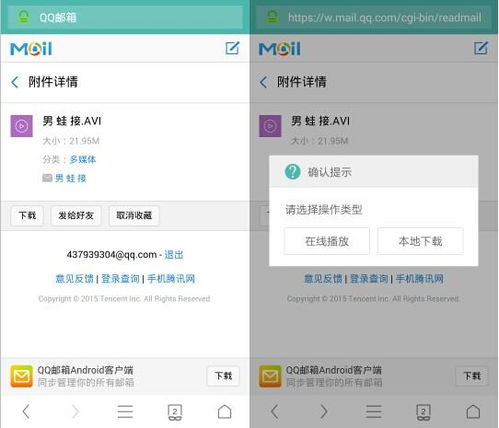Choose 本地下载 in the confirm dialog
The image size is (499, 428).
pyautogui.click(x=420, y=241)
